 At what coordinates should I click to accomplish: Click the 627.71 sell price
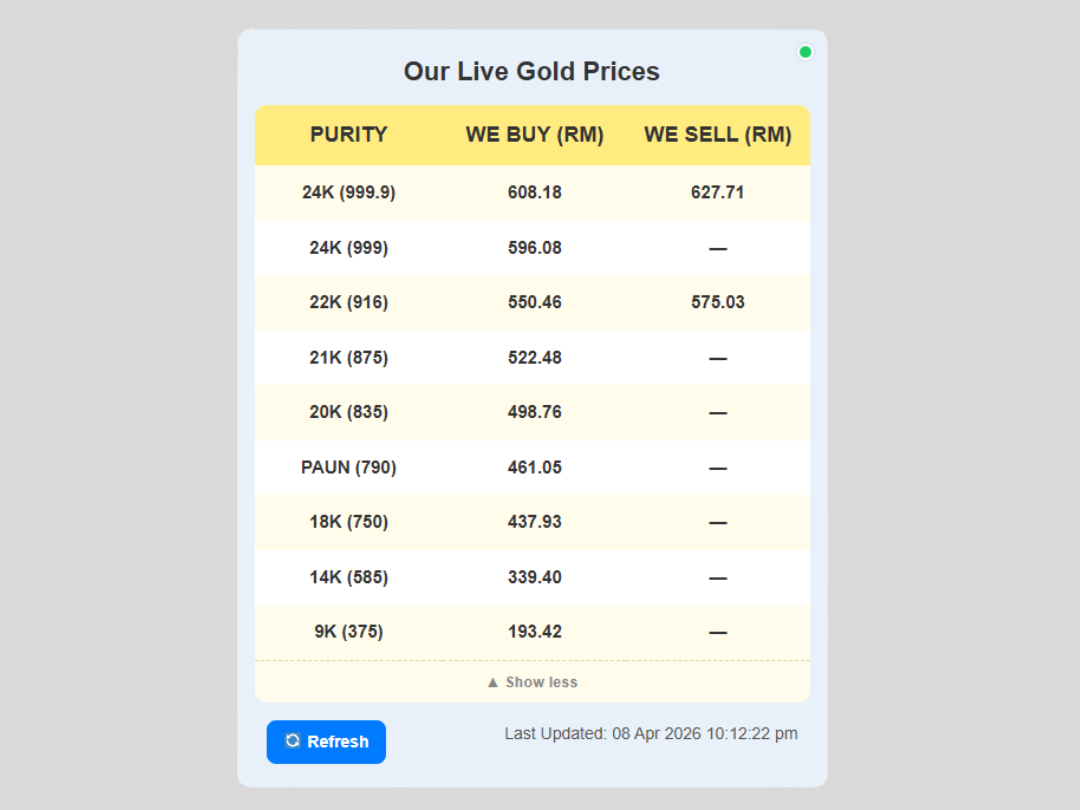coord(717,192)
